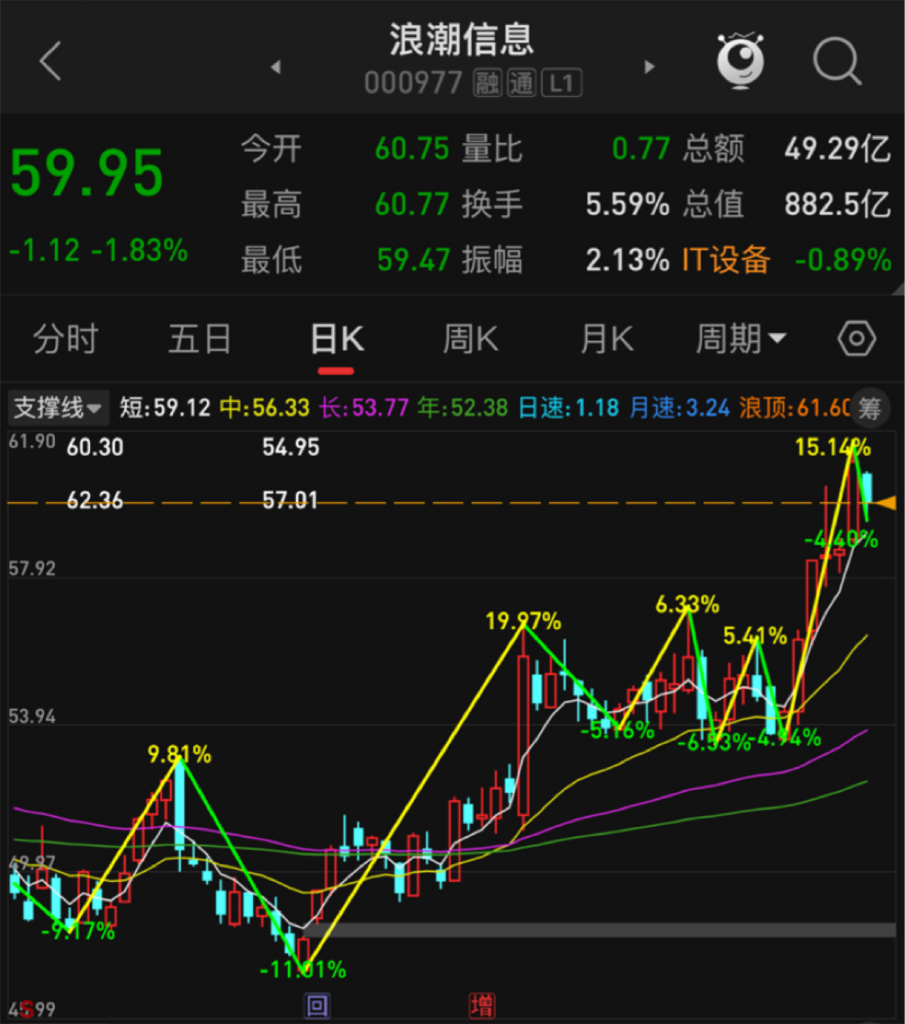The width and height of the screenshot is (905, 1024).
Task: Tap the L1 level tag
Action: (x=562, y=83)
